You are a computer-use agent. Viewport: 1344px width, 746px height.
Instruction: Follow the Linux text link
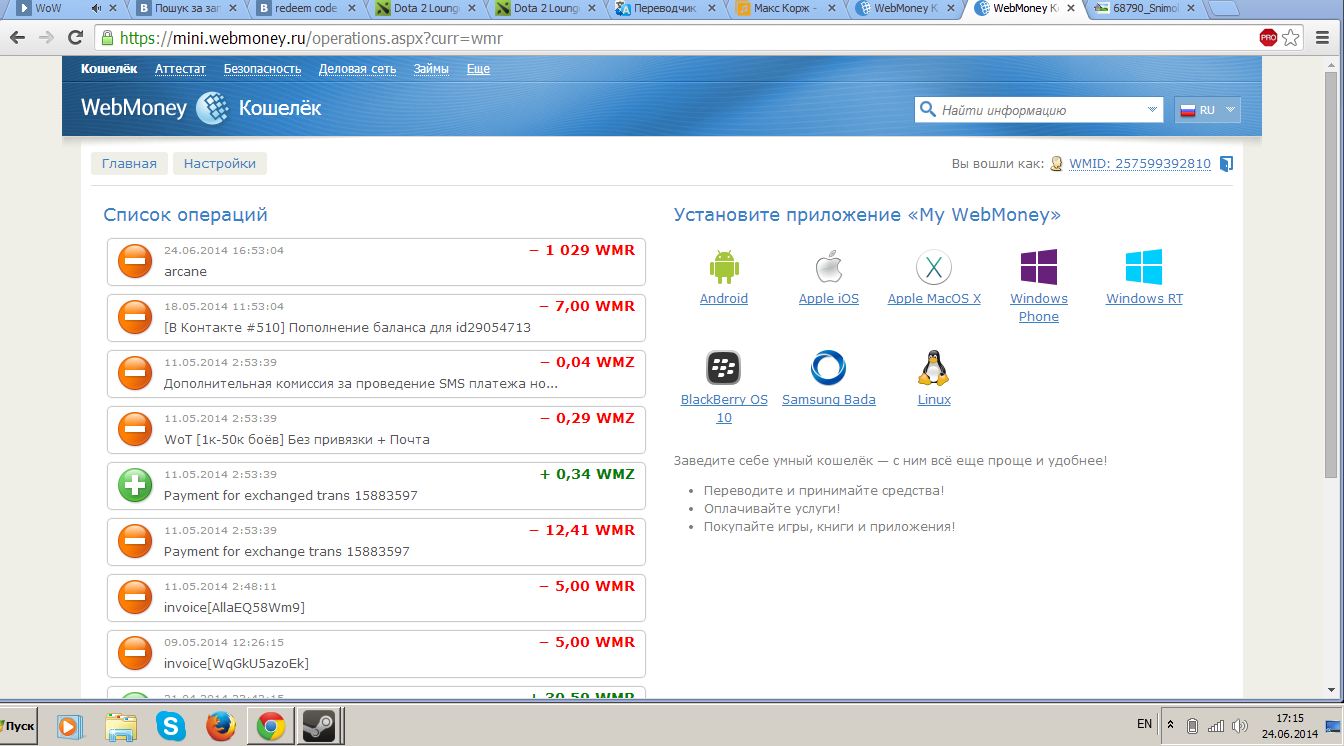(934, 400)
